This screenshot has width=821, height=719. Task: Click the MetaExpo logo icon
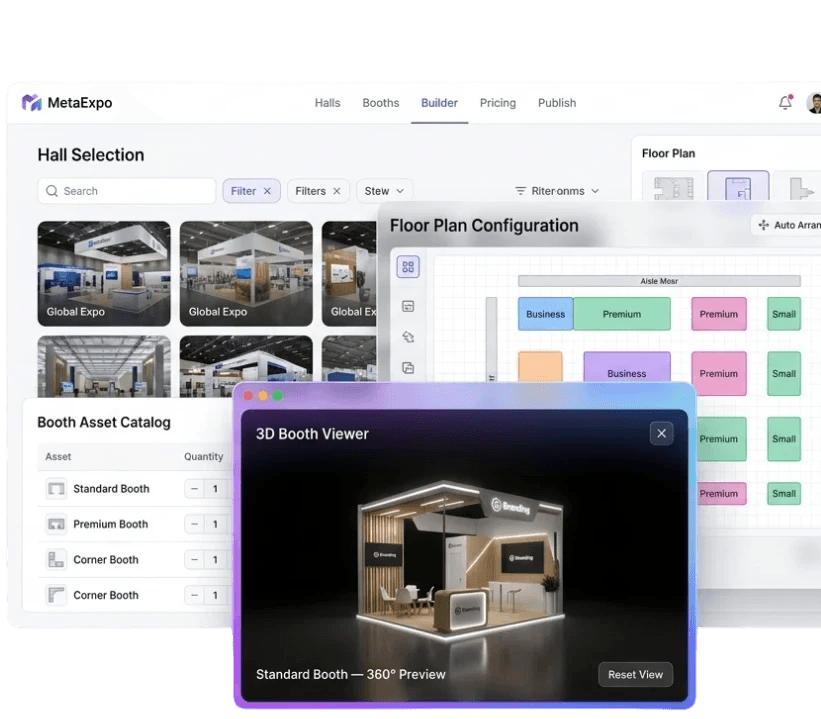pos(31,103)
